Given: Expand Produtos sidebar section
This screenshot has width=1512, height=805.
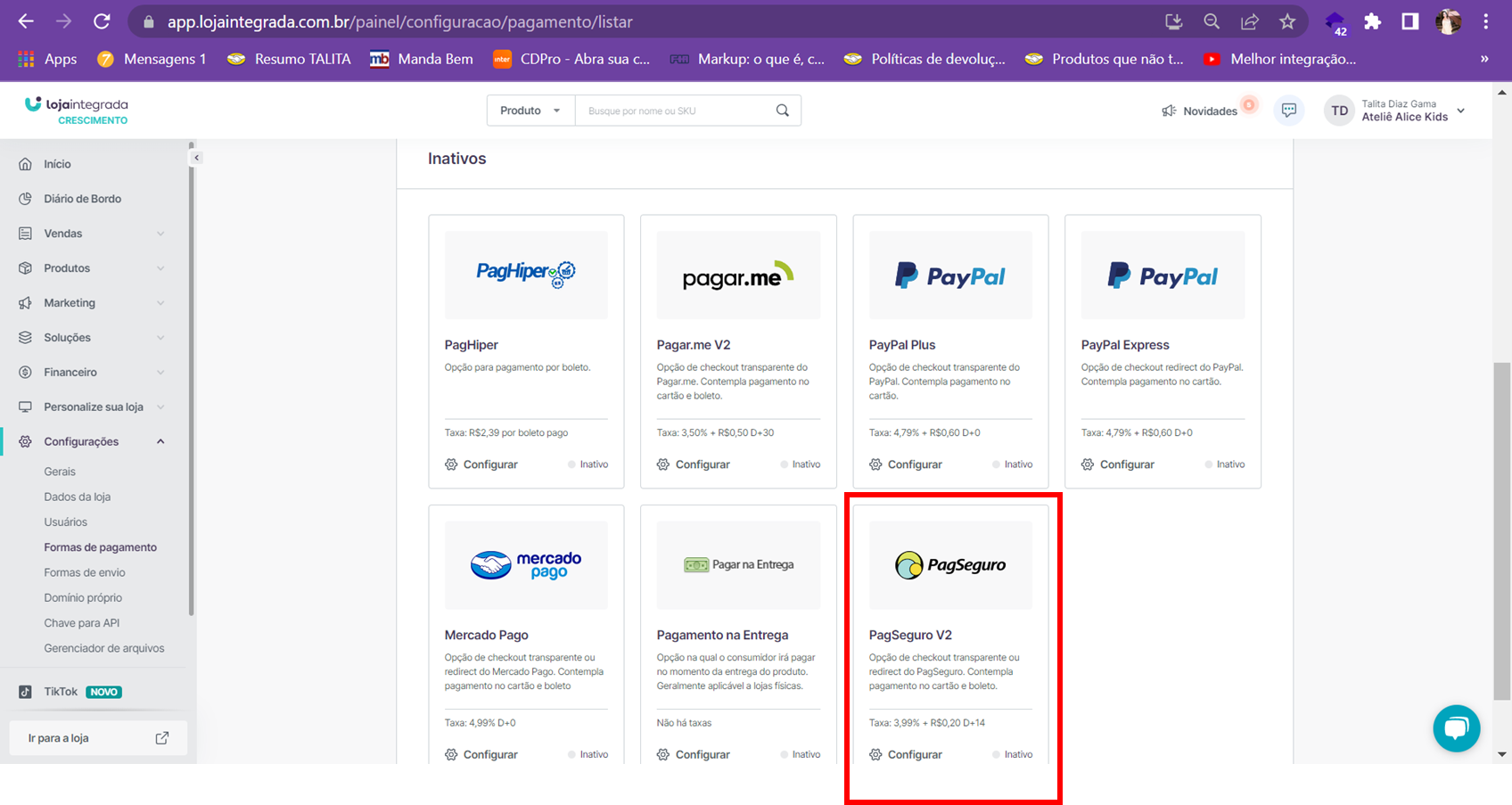Looking at the screenshot, I should [x=93, y=268].
